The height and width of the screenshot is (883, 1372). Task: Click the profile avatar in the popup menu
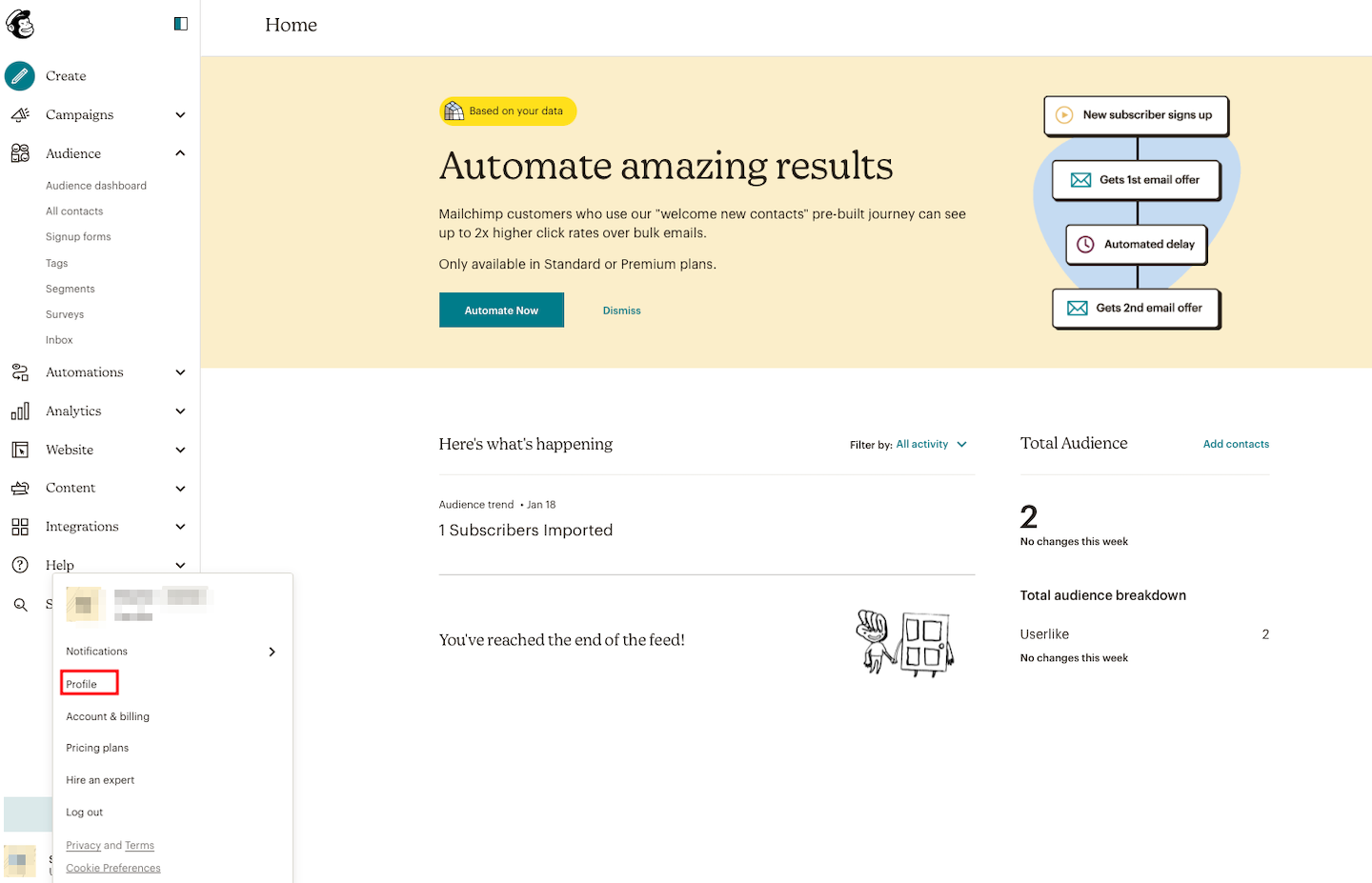(83, 604)
